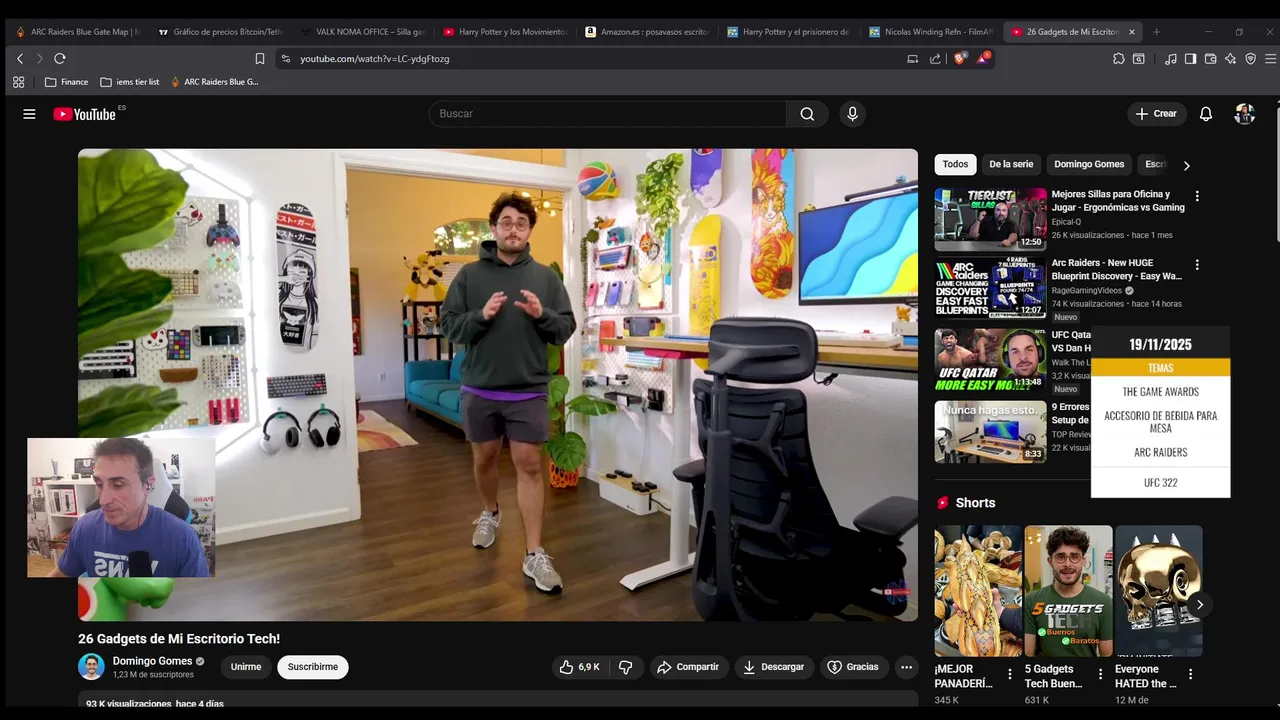Screen dimensions: 1280x720
Task: Open options for Arc Raiders video
Action: click(1197, 265)
